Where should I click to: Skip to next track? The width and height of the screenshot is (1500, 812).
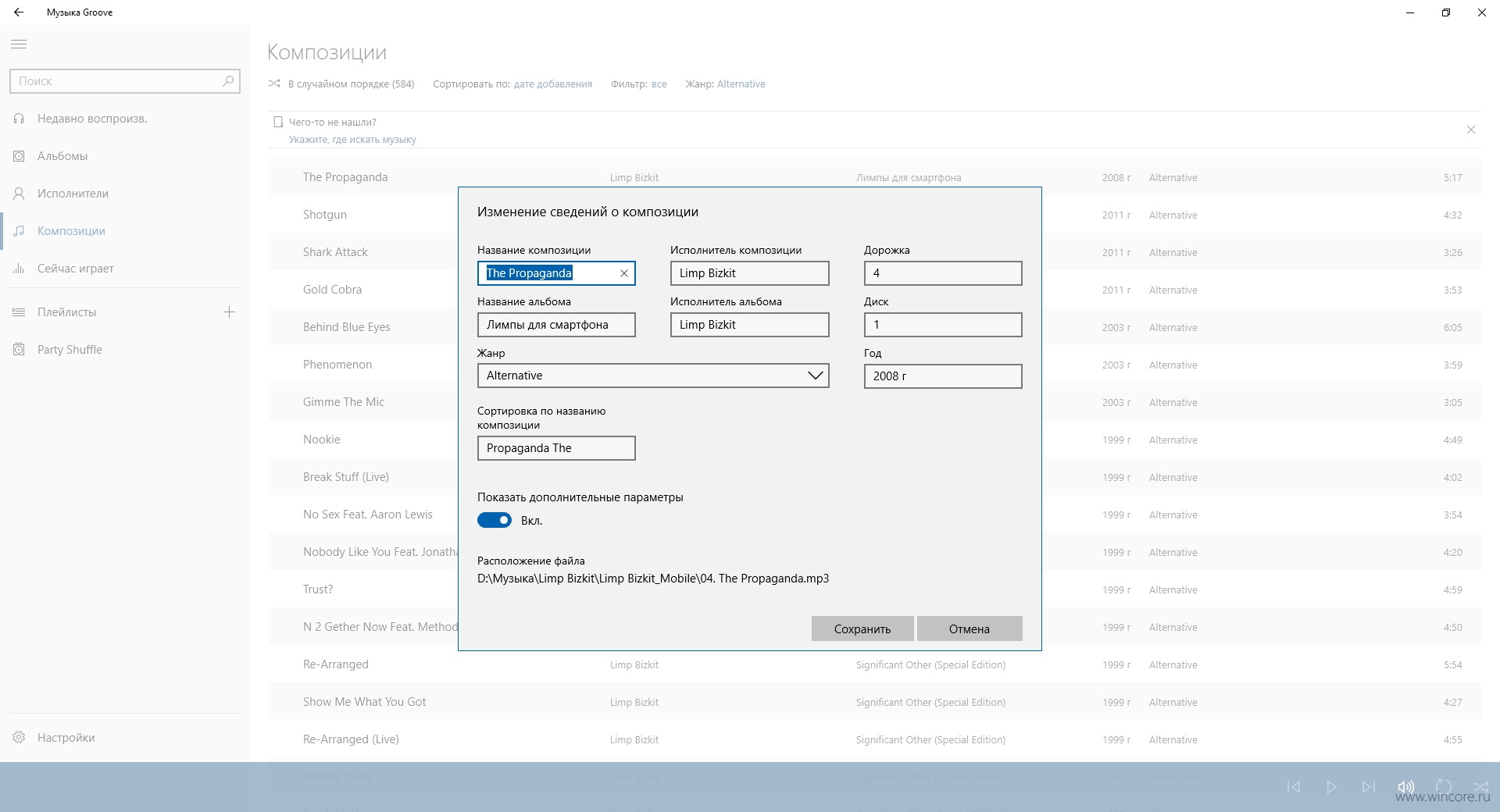point(1369,787)
